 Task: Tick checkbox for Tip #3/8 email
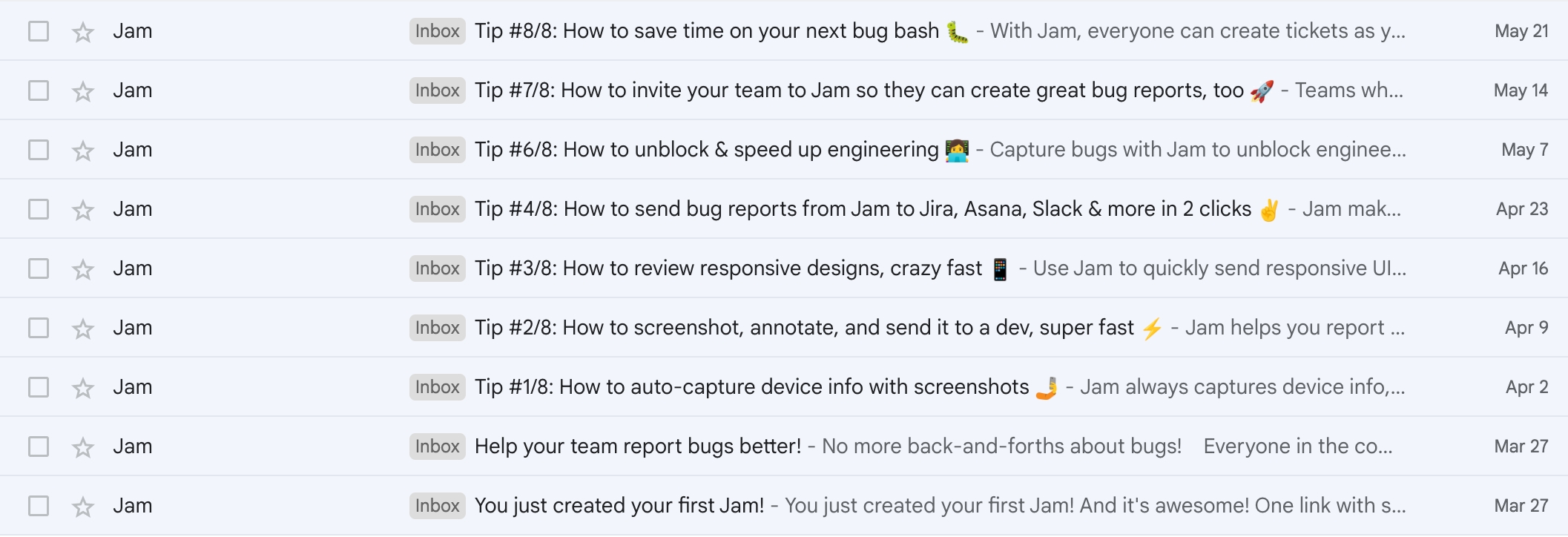point(39,268)
